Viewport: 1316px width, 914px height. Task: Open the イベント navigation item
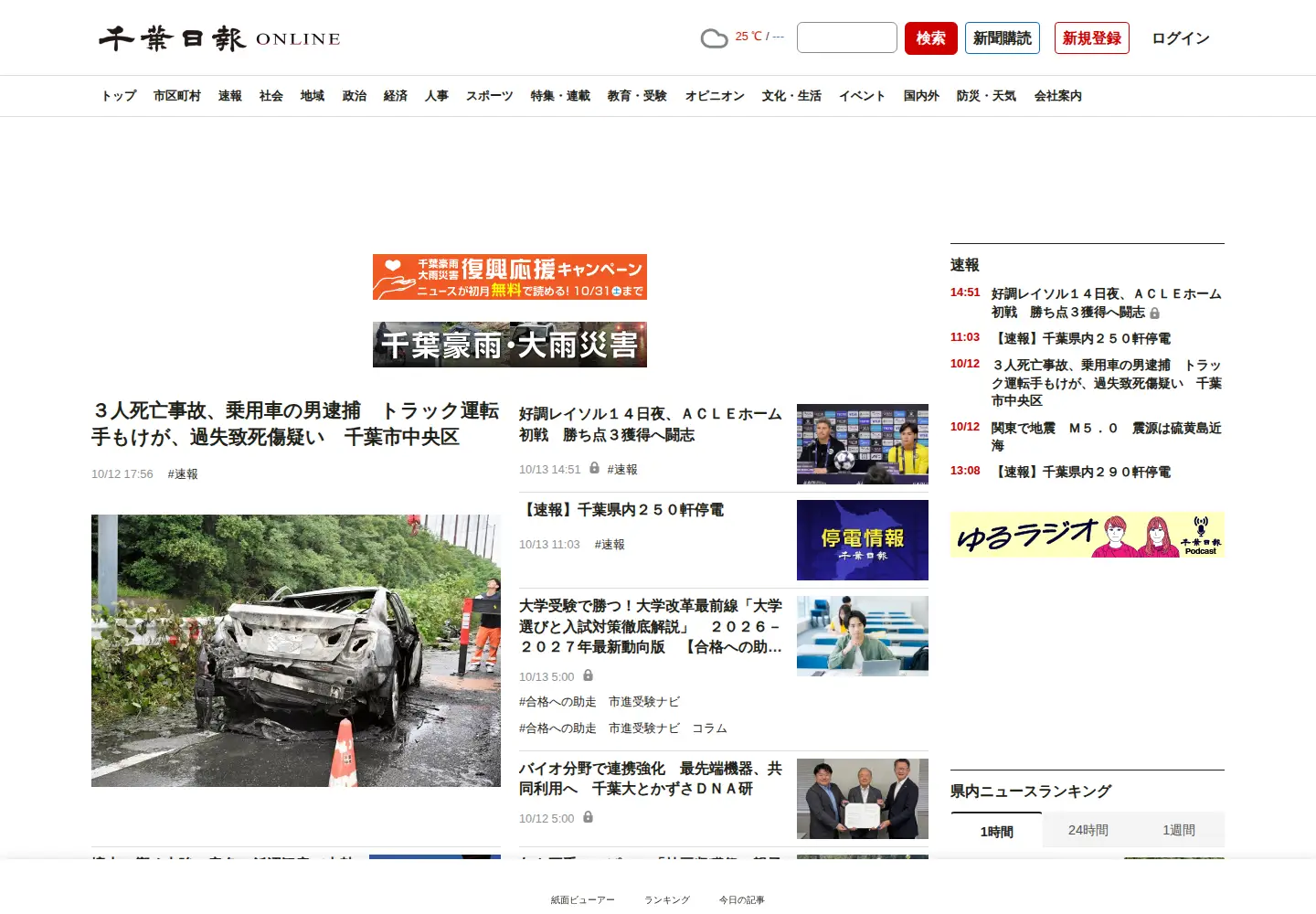click(x=863, y=96)
